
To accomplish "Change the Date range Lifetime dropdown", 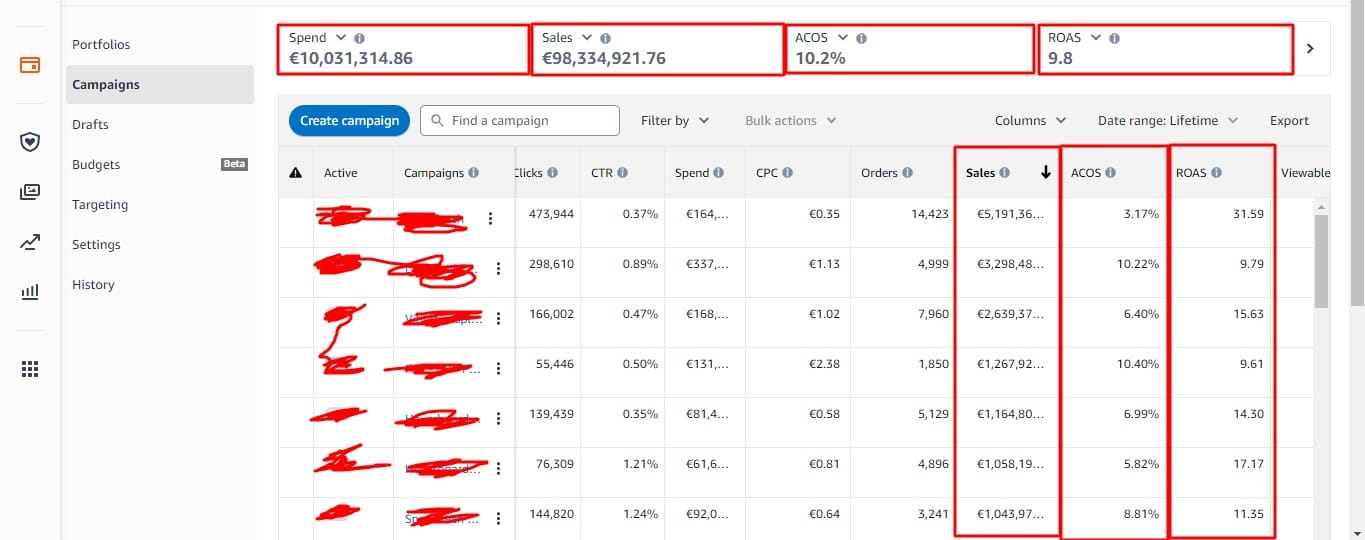I will click(1167, 121).
